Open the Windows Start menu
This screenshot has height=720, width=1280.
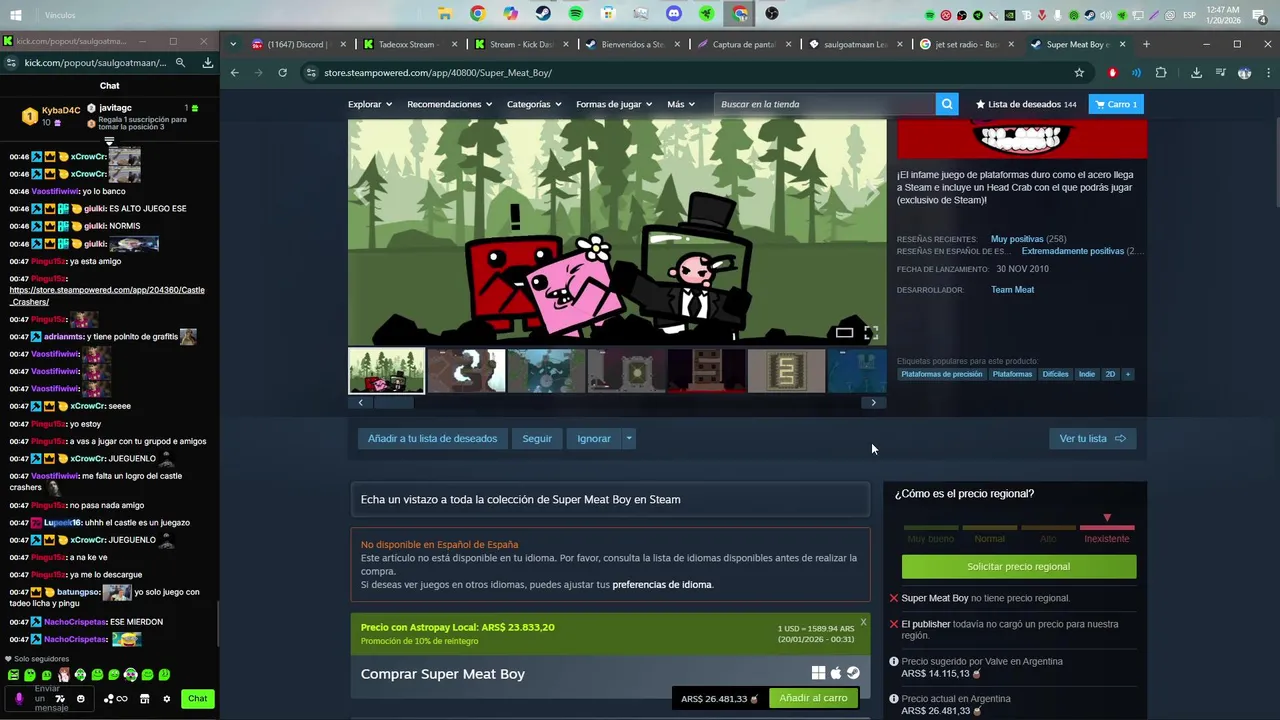coord(16,15)
